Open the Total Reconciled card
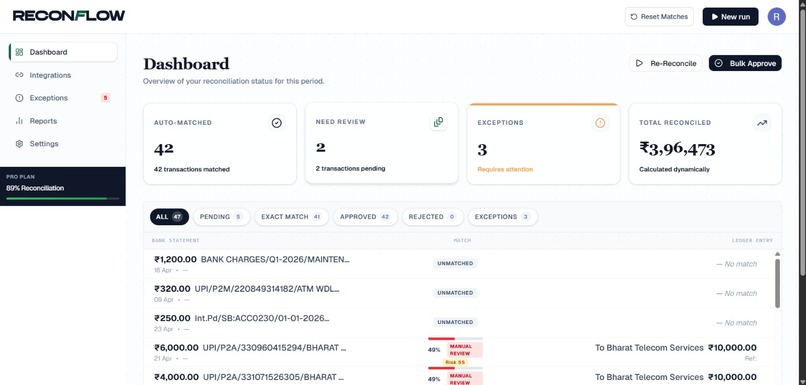 (705, 143)
